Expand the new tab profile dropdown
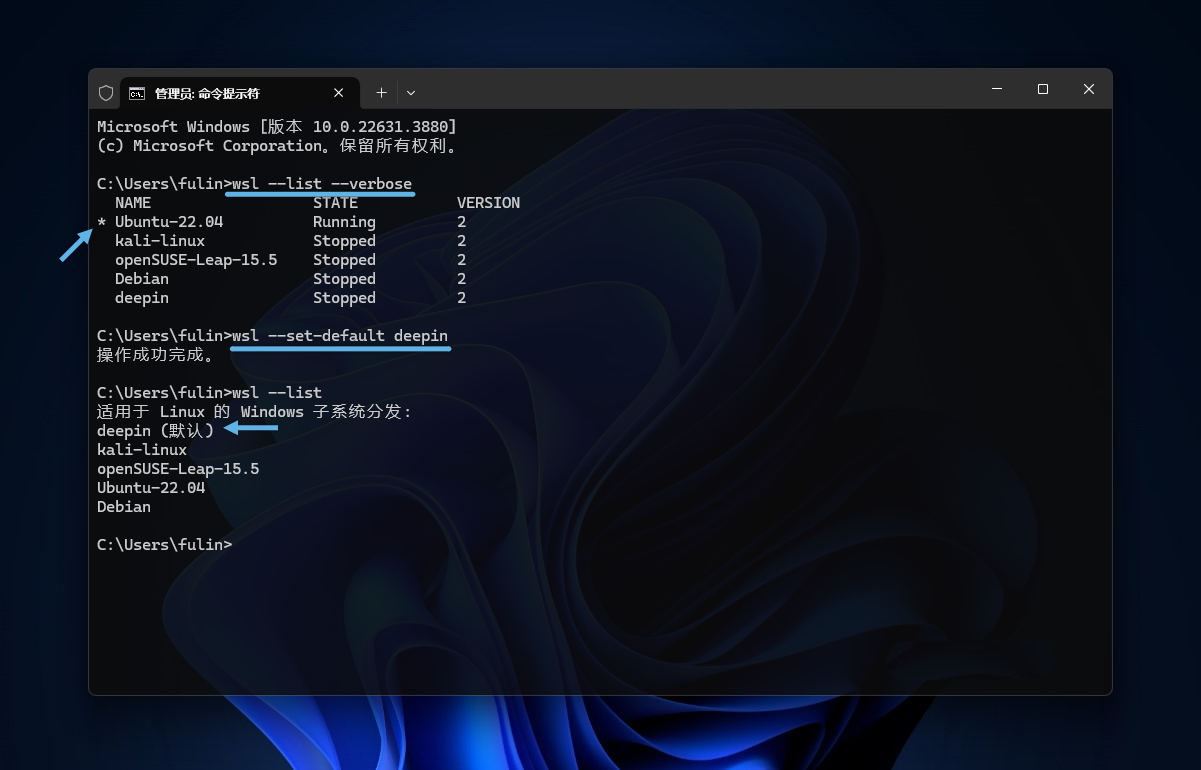Viewport: 1201px width, 770px height. [x=410, y=93]
